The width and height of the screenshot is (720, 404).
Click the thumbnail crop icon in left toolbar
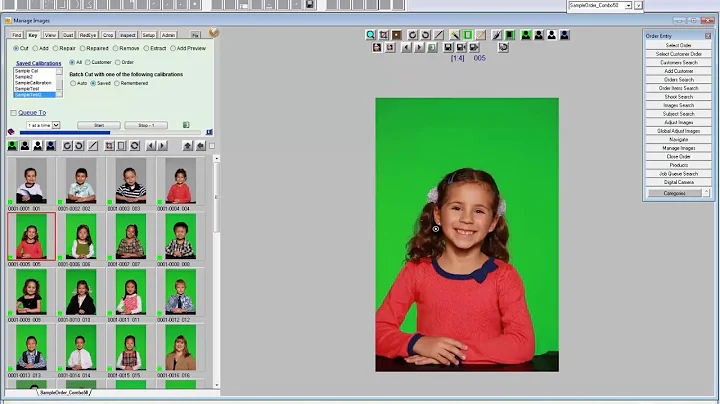pyautogui.click(x=109, y=146)
